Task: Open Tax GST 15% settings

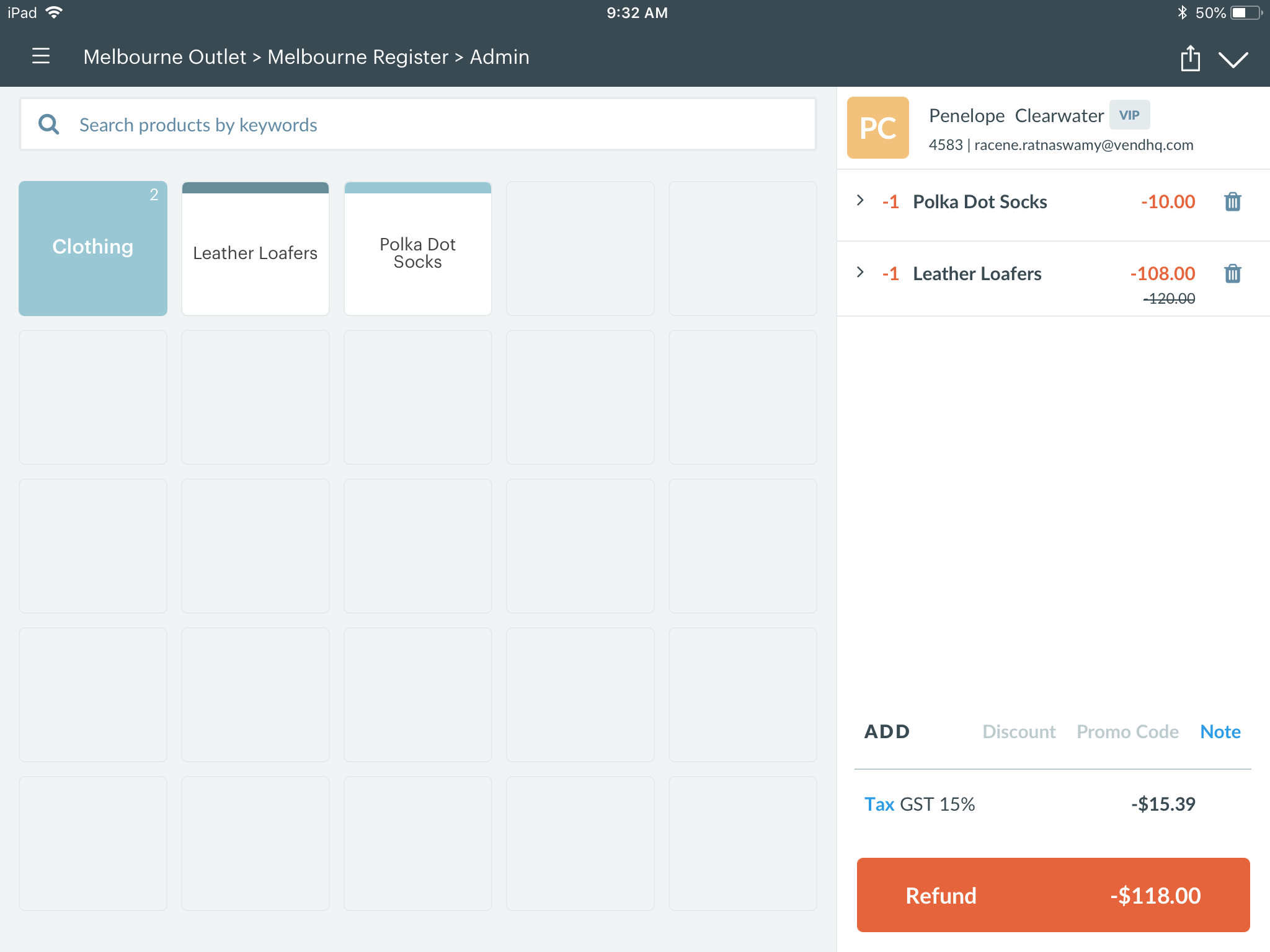Action: 879,804
